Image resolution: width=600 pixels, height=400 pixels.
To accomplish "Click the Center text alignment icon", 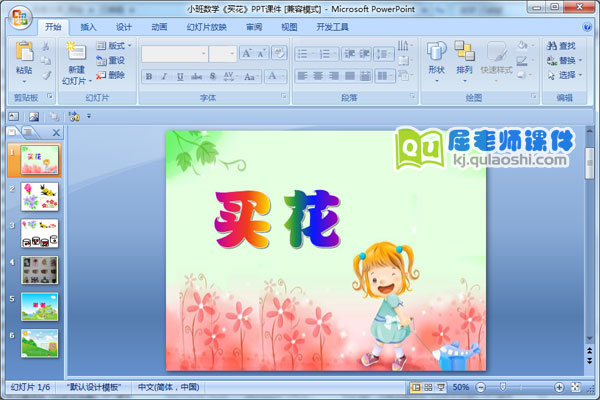I will (x=318, y=76).
